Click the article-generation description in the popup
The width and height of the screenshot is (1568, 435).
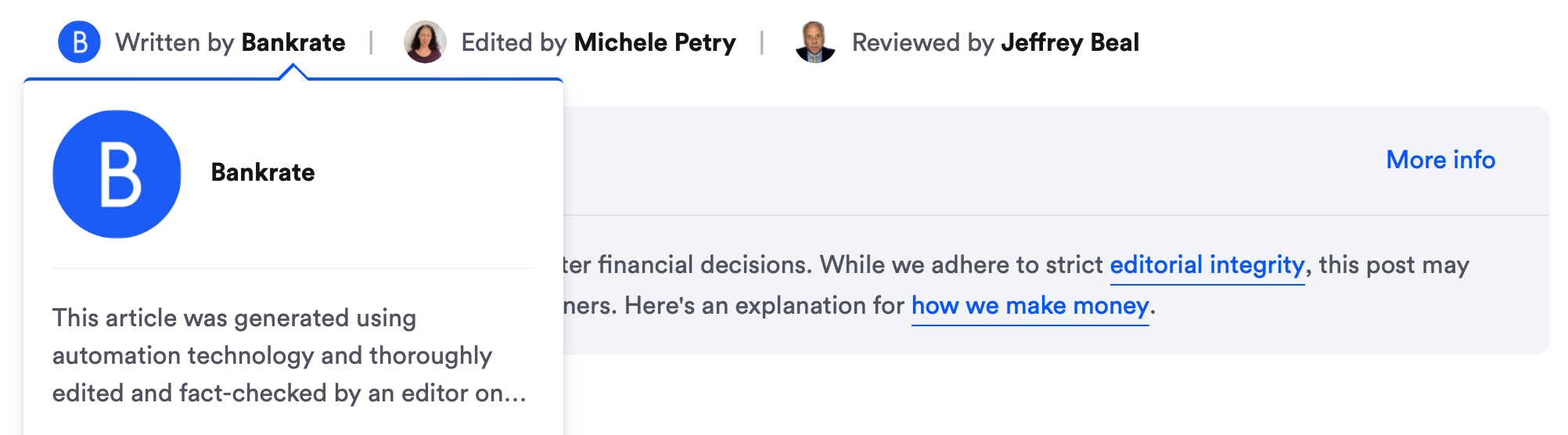(x=272, y=356)
